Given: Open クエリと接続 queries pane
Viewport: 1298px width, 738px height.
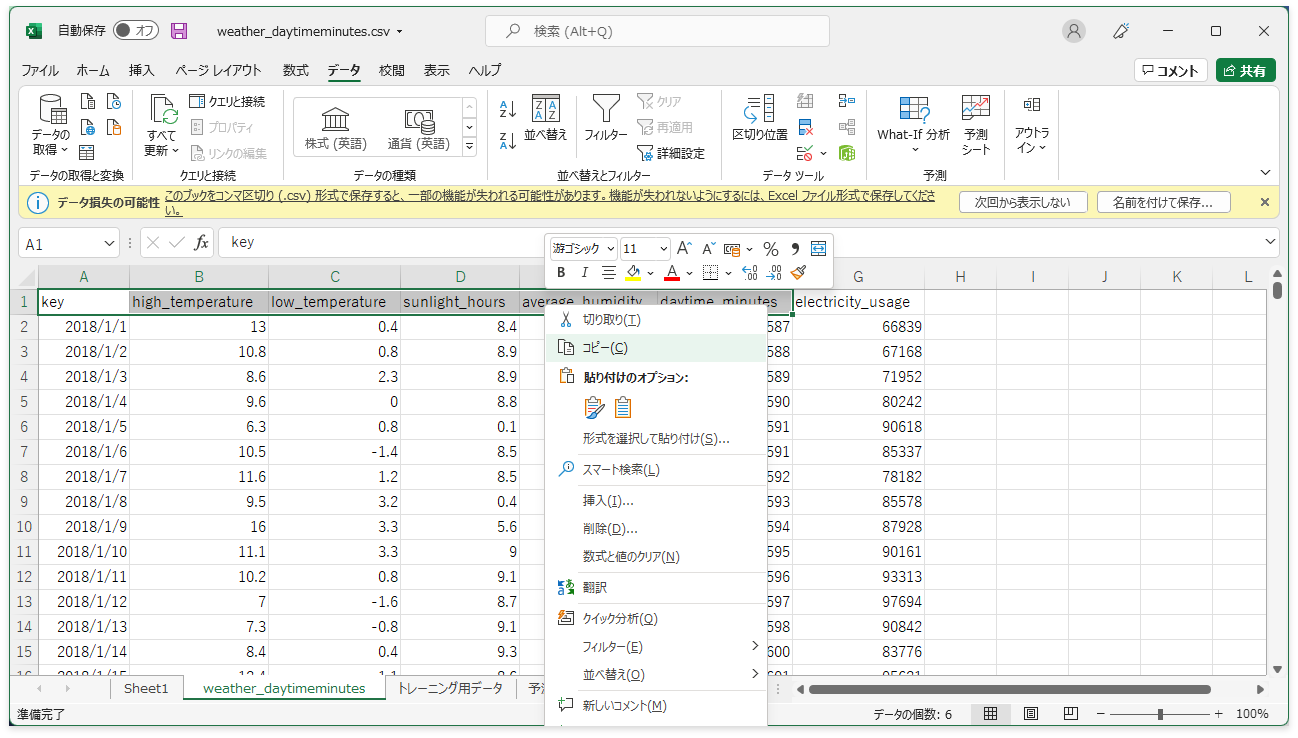Looking at the screenshot, I should [227, 102].
